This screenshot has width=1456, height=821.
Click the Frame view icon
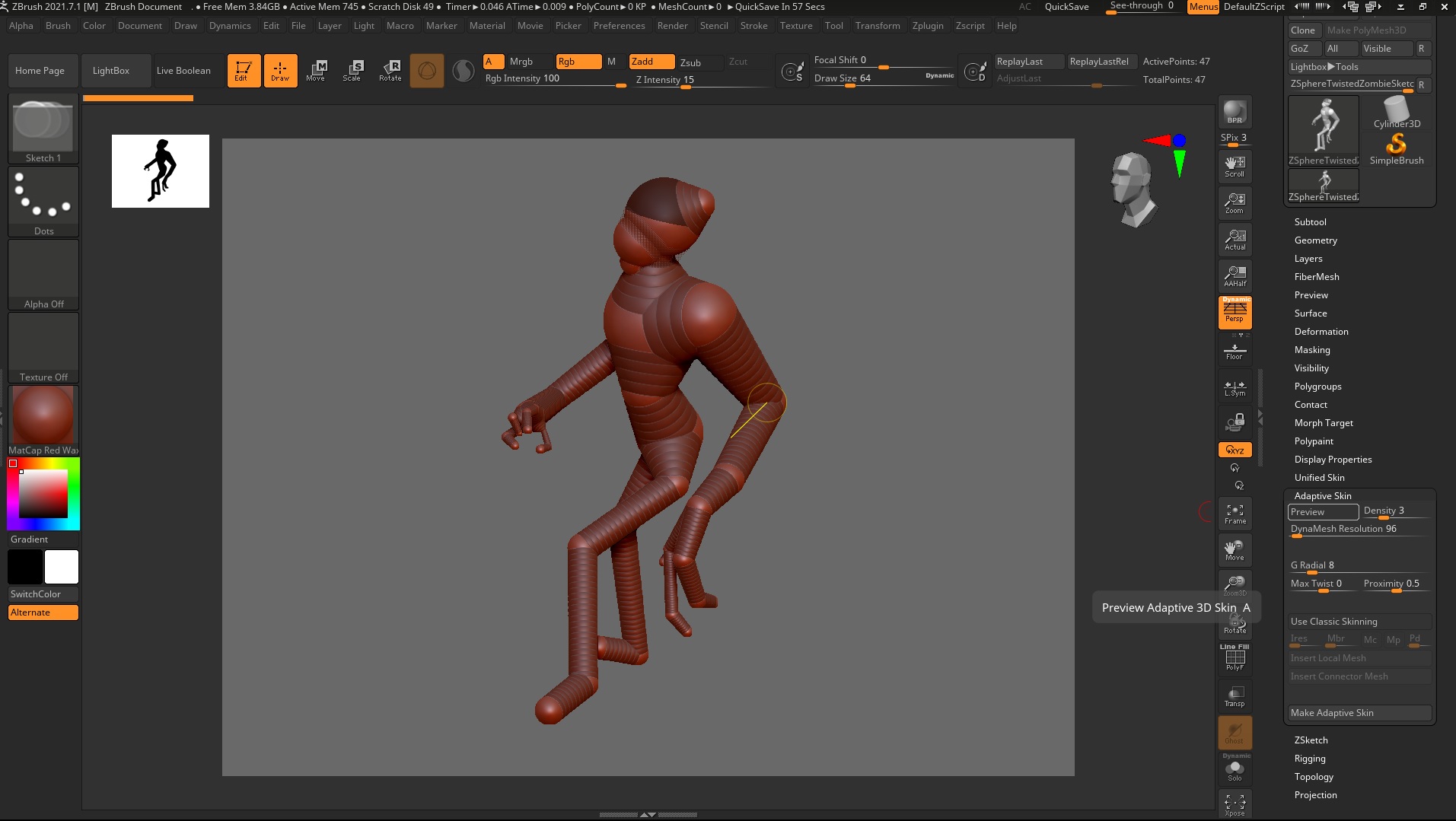tap(1235, 514)
